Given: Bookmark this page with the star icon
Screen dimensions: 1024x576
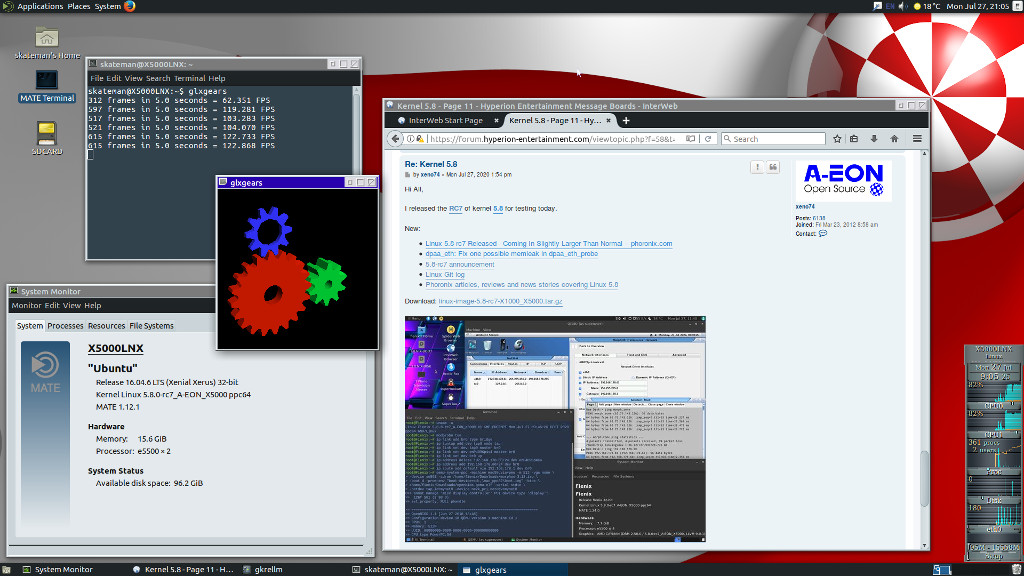Looking at the screenshot, I should pos(837,138).
